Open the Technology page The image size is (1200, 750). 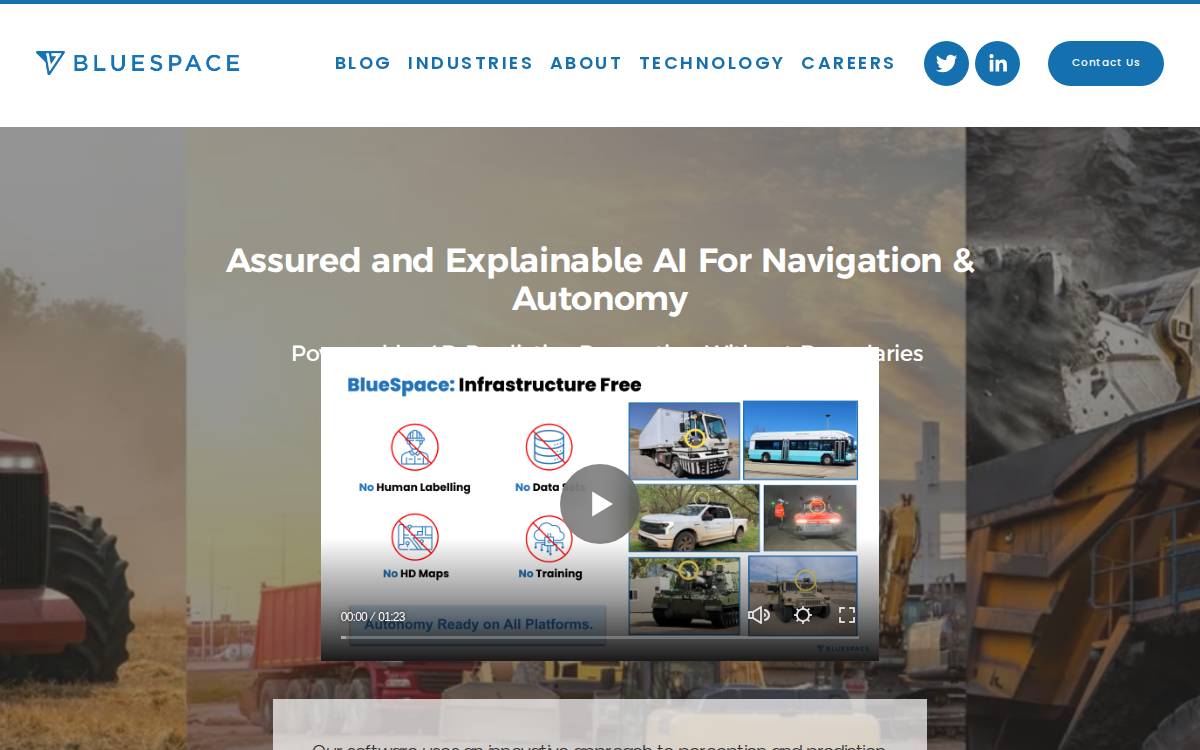pos(712,63)
